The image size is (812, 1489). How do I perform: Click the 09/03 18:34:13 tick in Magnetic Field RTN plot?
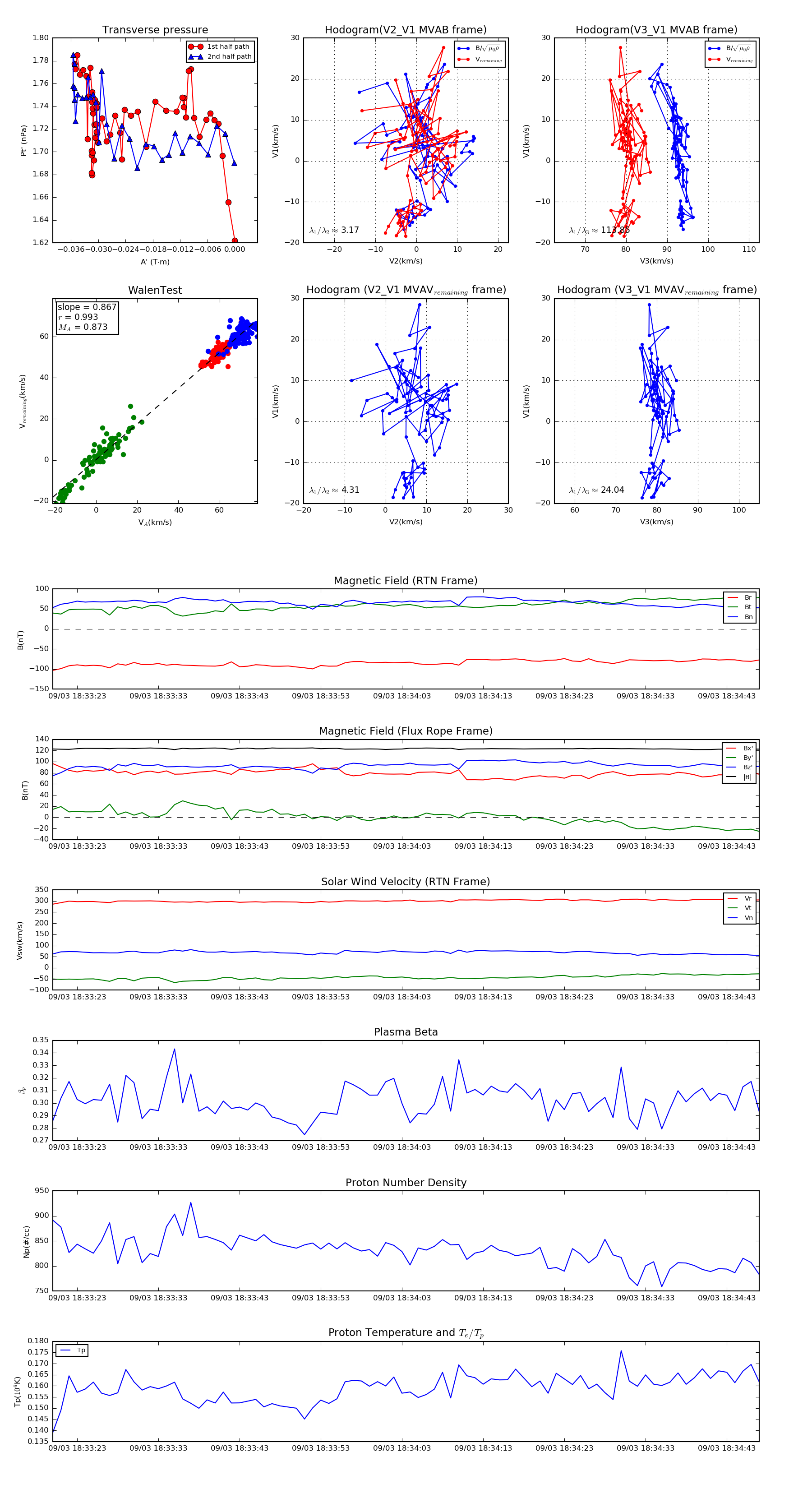pyautogui.click(x=483, y=696)
